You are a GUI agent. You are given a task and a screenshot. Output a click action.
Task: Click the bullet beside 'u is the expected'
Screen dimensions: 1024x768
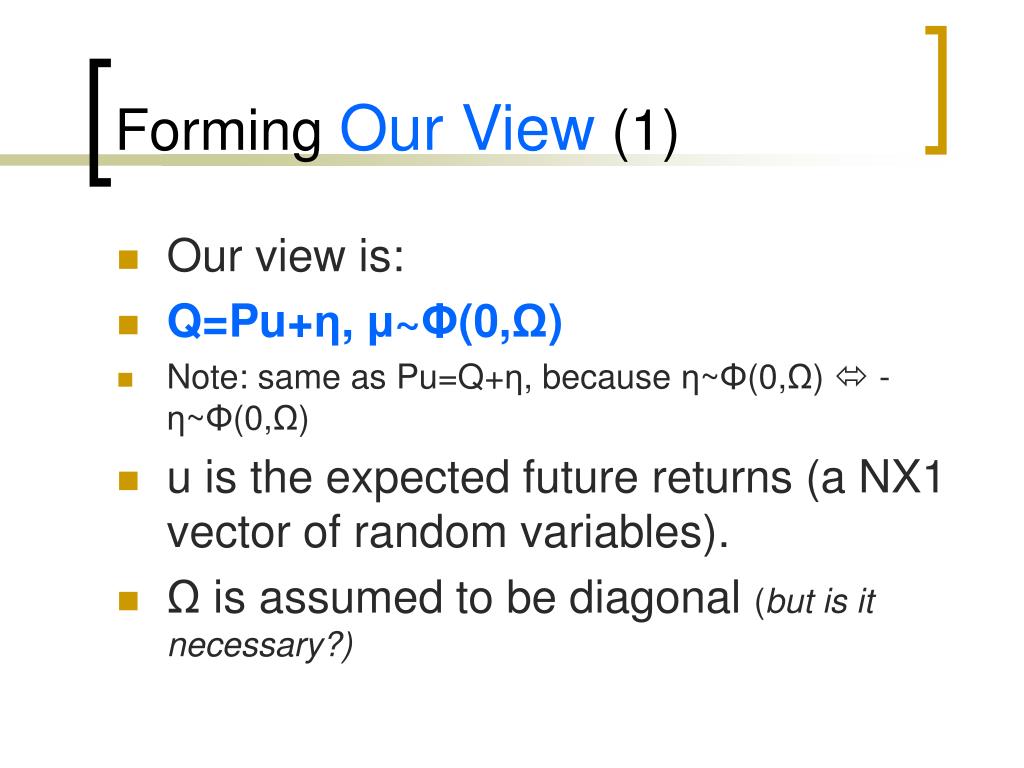coord(128,481)
